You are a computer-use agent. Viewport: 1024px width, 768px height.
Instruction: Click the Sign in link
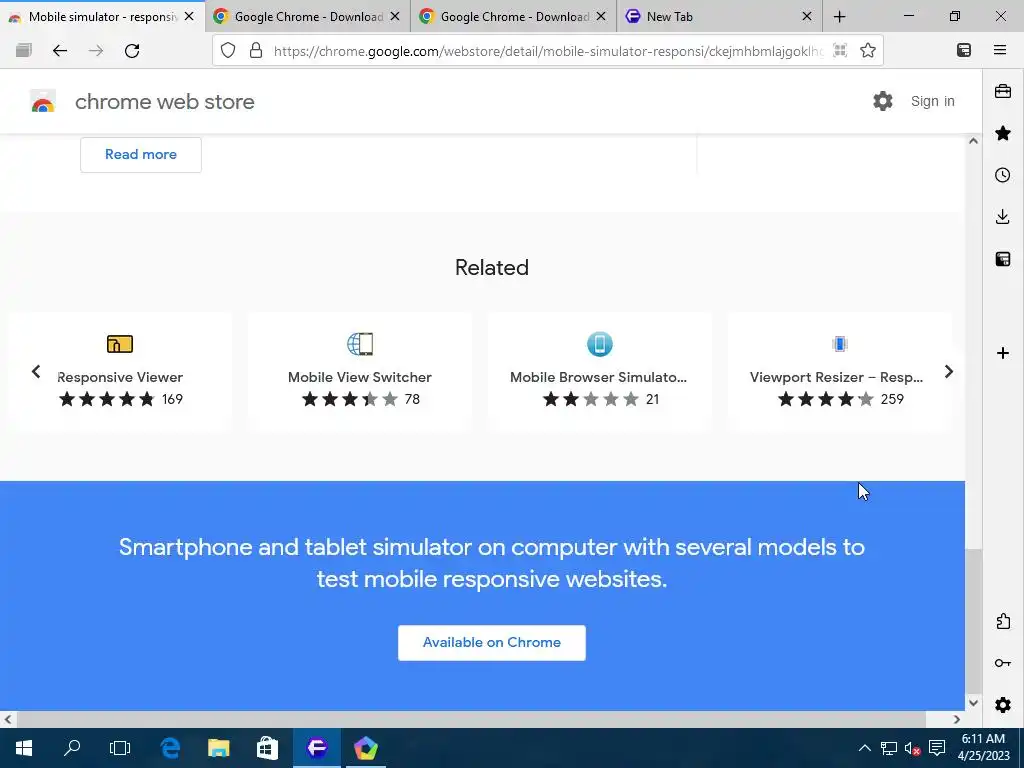(x=933, y=101)
